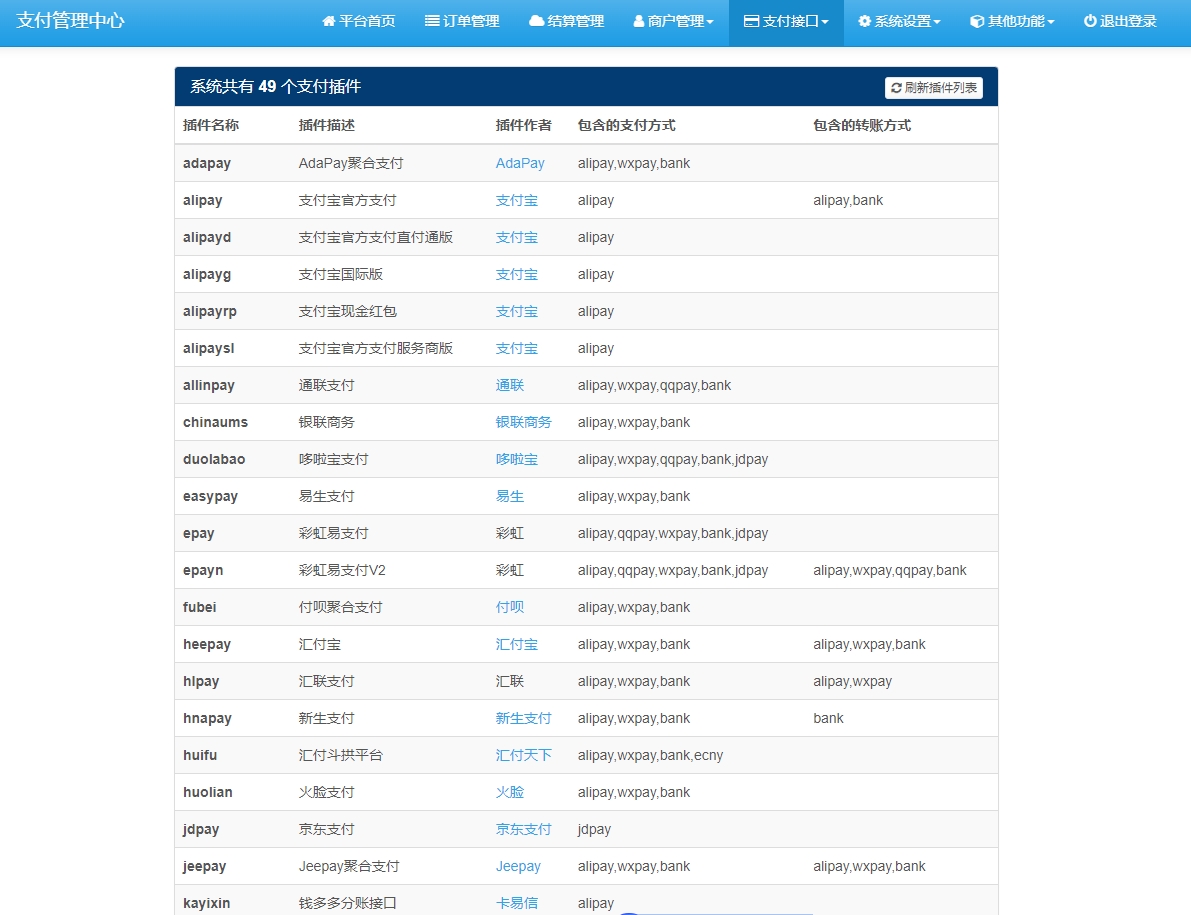Select the hlpay plugin name
Image resolution: width=1191 pixels, height=915 pixels.
coord(201,681)
